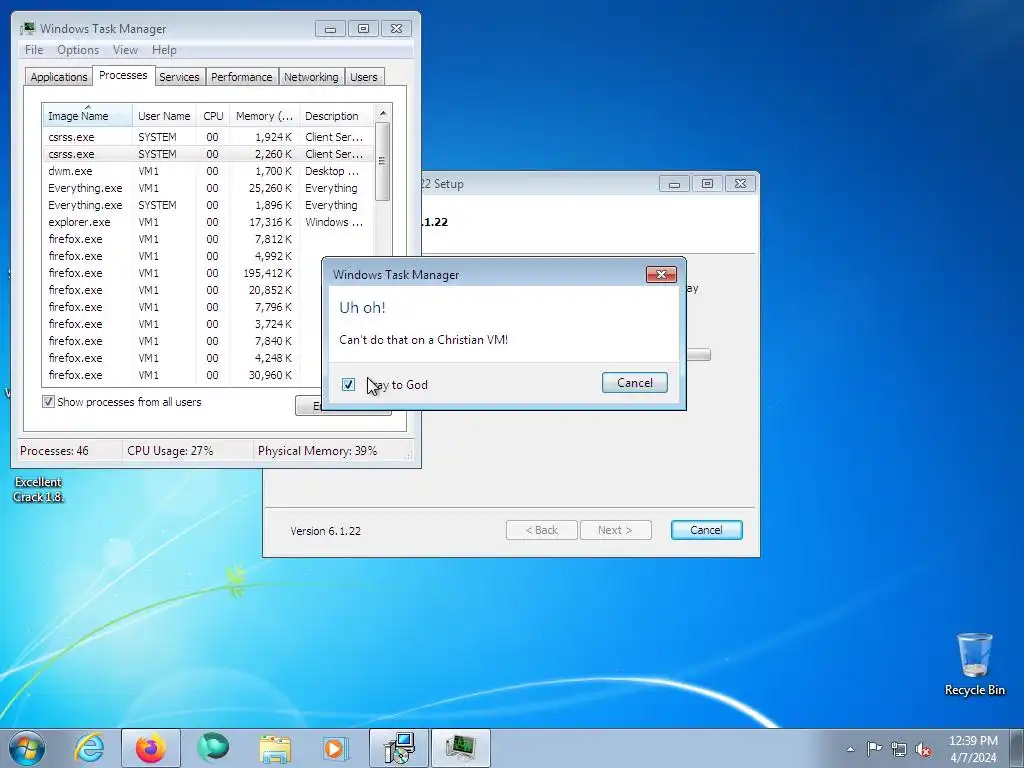1024x768 pixels.
Task: Select csrss.exe using 2,260 K
Action: [208, 154]
